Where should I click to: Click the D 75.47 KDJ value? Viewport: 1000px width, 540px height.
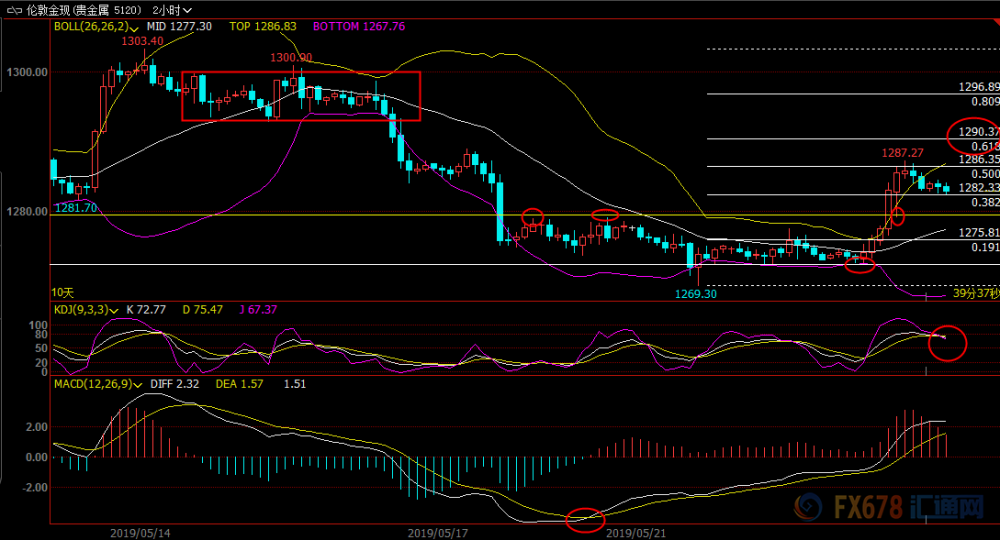coord(202,310)
